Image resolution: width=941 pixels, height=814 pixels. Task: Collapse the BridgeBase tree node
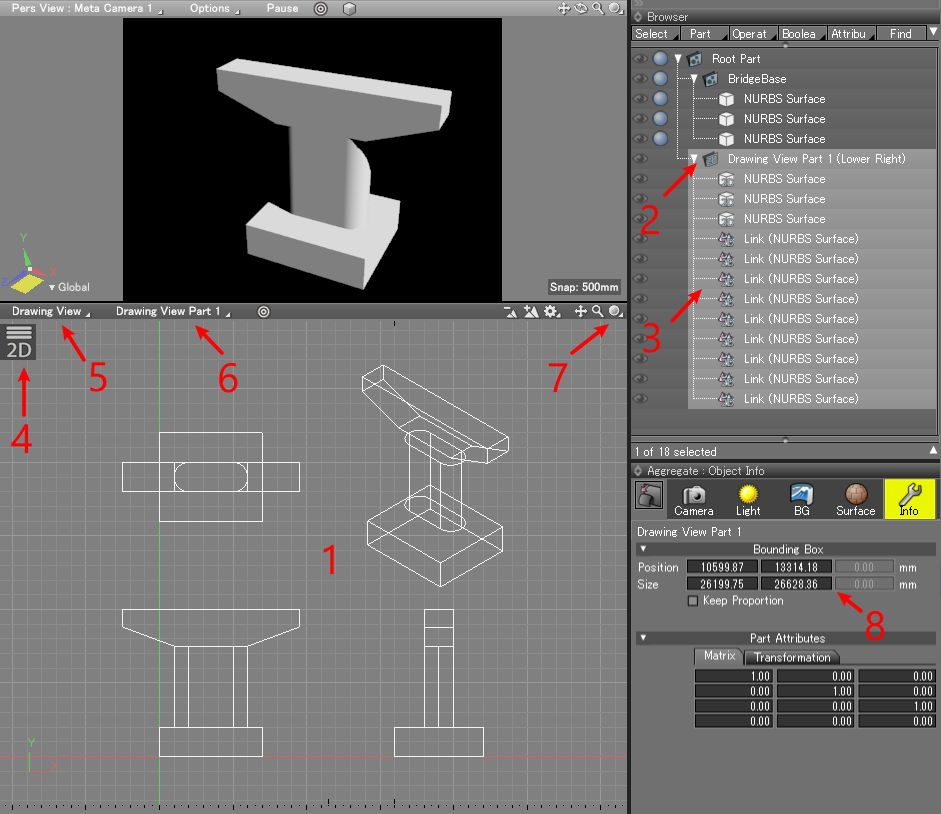(693, 79)
